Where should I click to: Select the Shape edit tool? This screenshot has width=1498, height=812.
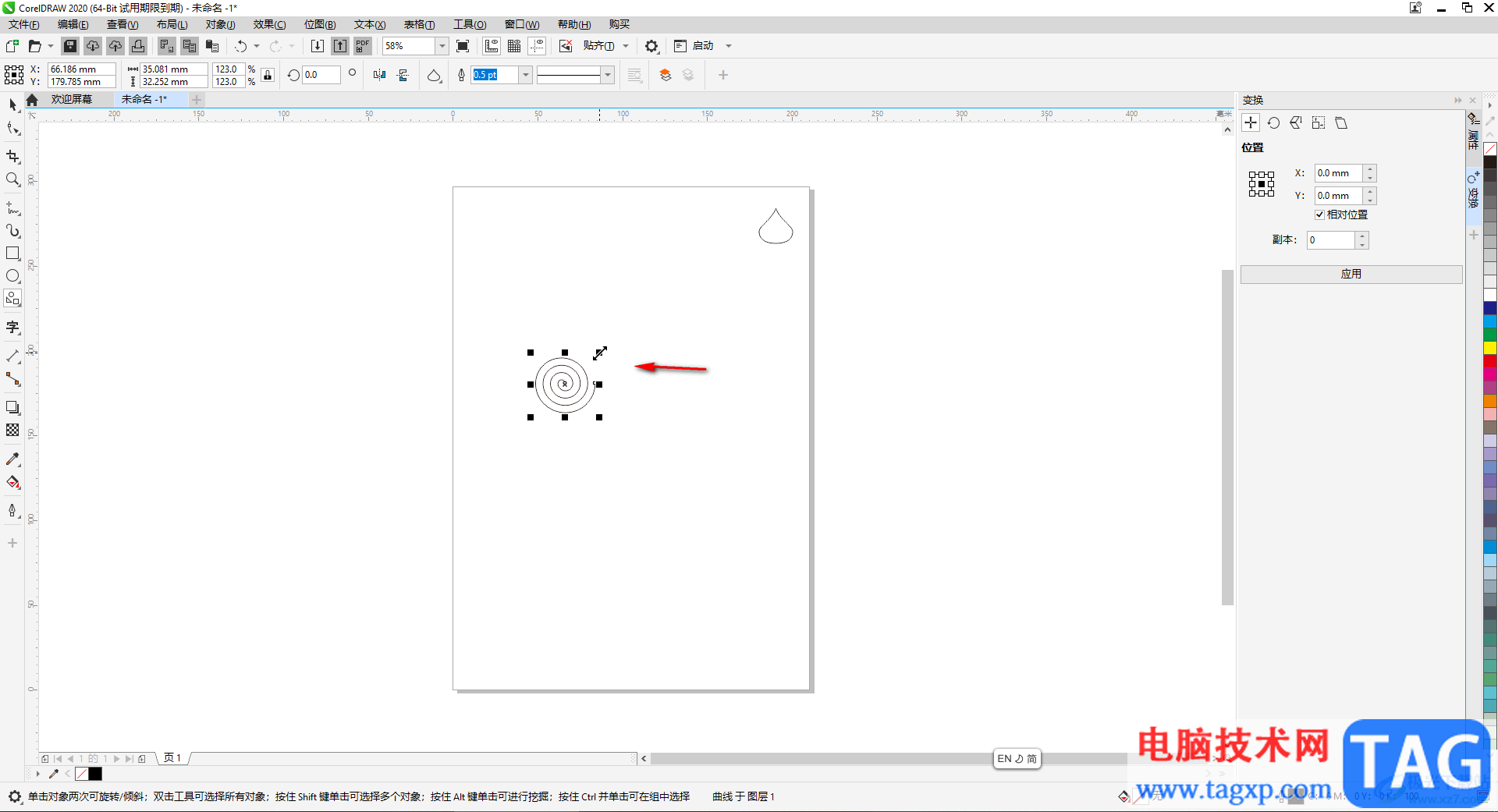click(x=12, y=128)
